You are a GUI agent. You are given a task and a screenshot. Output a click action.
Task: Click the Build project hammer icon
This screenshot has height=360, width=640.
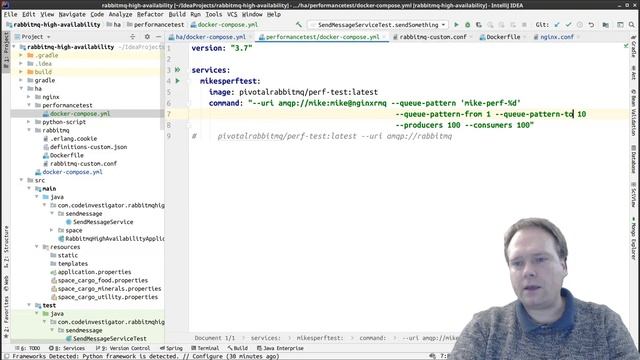coord(299,24)
